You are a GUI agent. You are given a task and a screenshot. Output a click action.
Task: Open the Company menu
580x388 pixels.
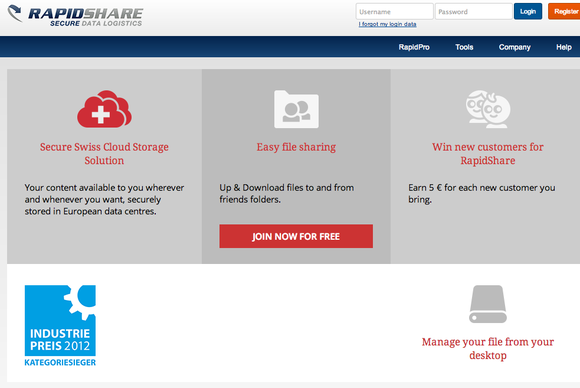[515, 47]
